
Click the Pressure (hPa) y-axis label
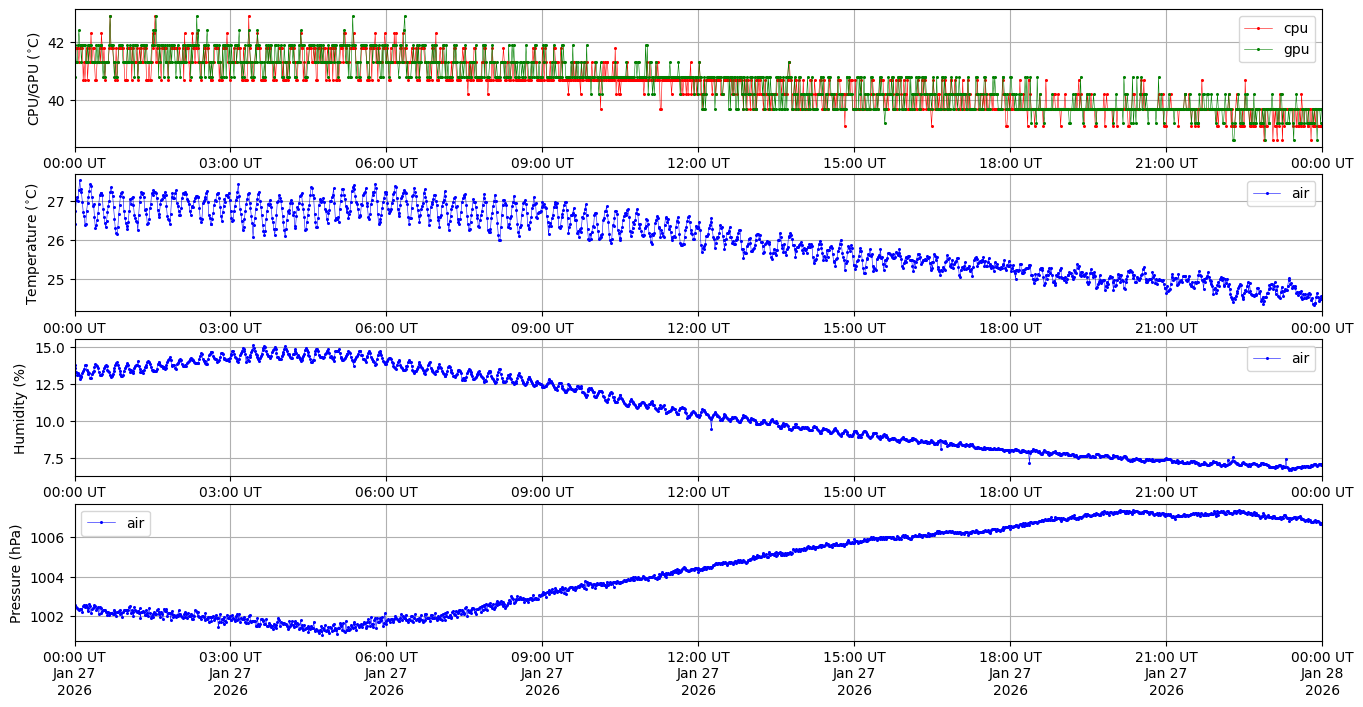coord(15,573)
